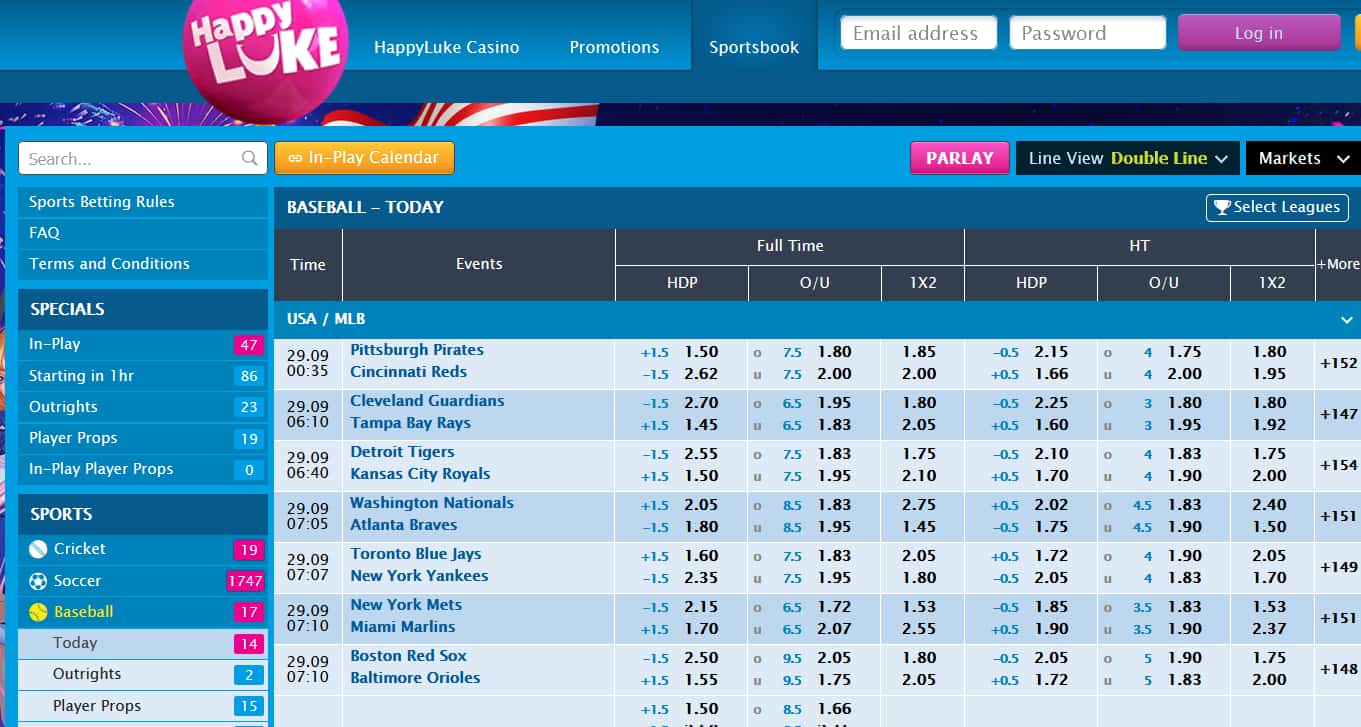Open the Washington Nationals event
This screenshot has width=1361, height=727.
[432, 503]
